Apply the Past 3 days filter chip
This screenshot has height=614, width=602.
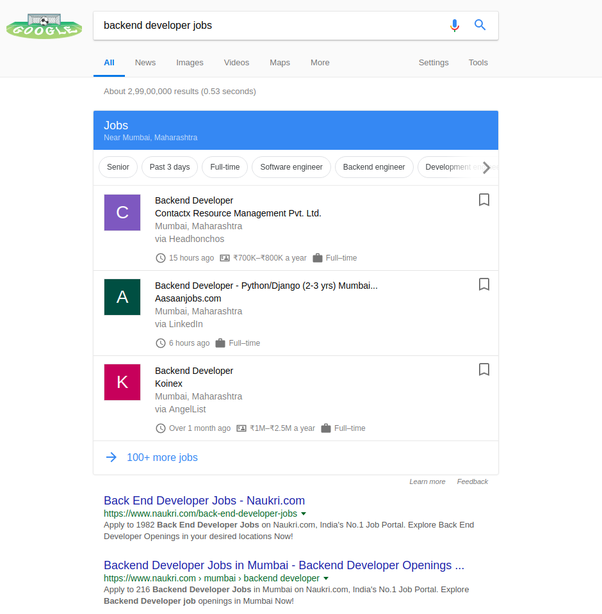pos(170,167)
